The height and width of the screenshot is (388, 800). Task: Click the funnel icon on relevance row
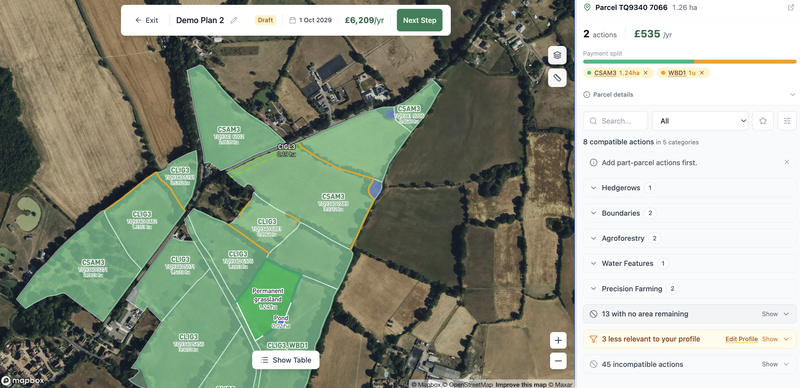[593, 339]
